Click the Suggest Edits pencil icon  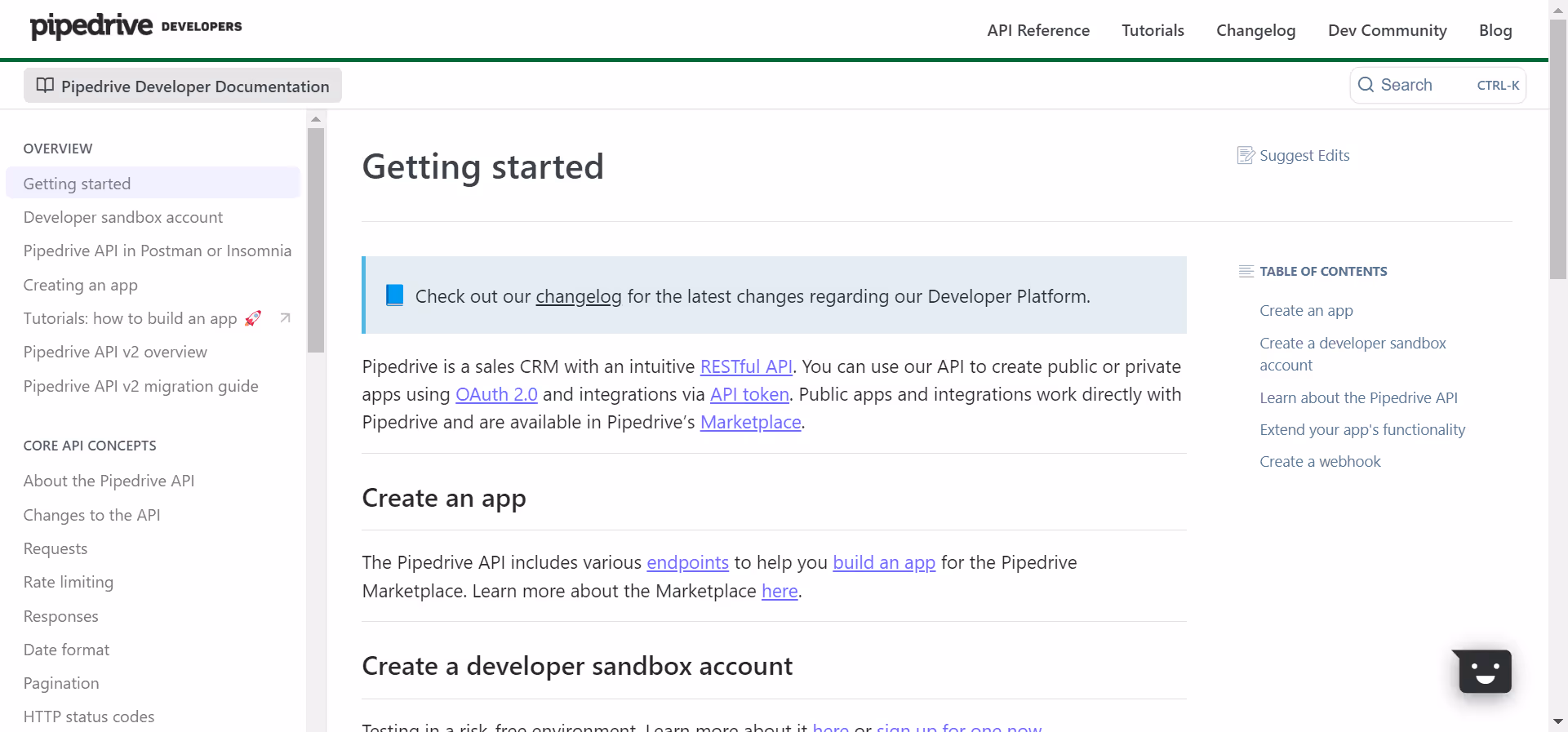[x=1246, y=156]
